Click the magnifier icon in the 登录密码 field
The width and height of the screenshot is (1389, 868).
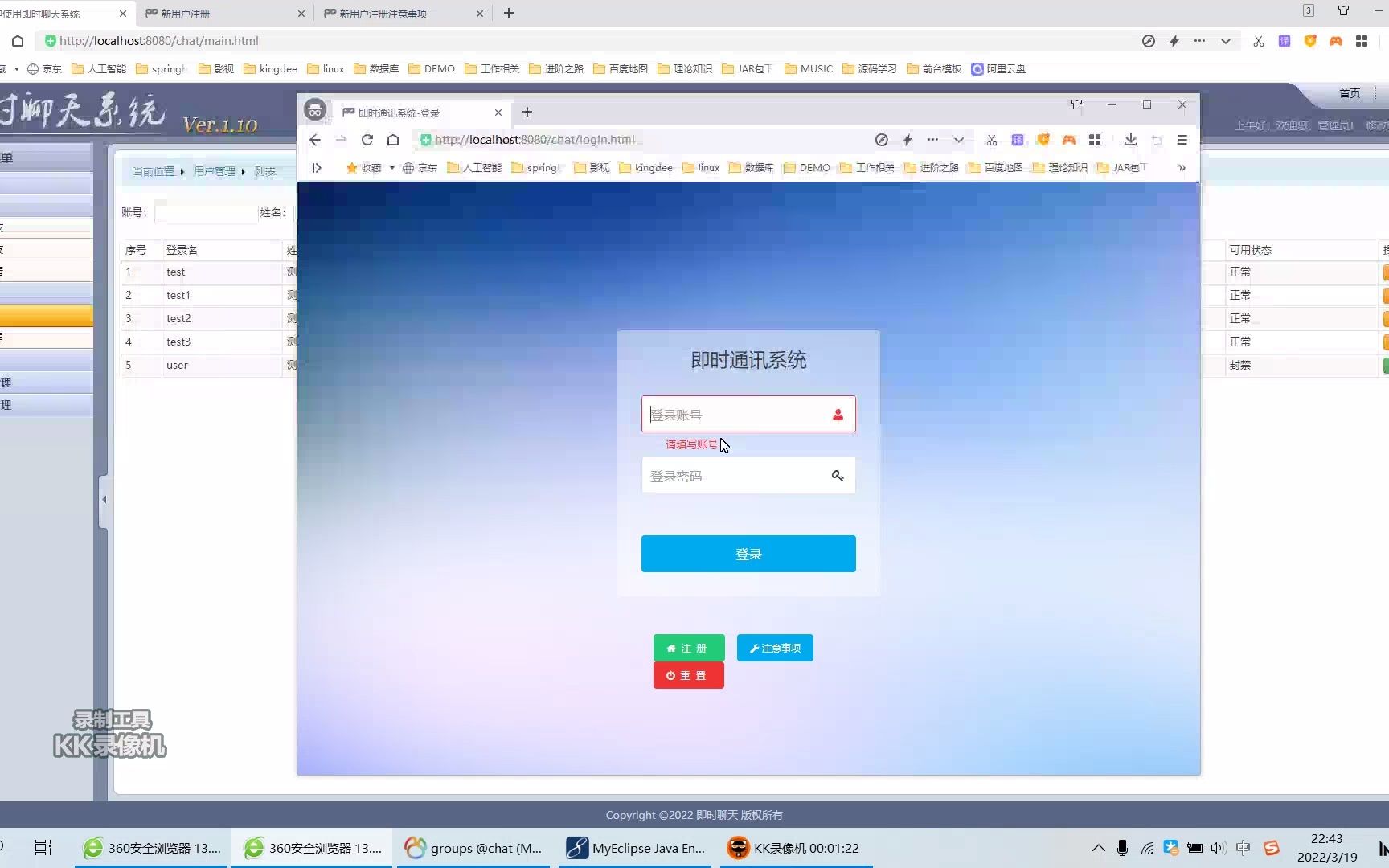[838, 475]
